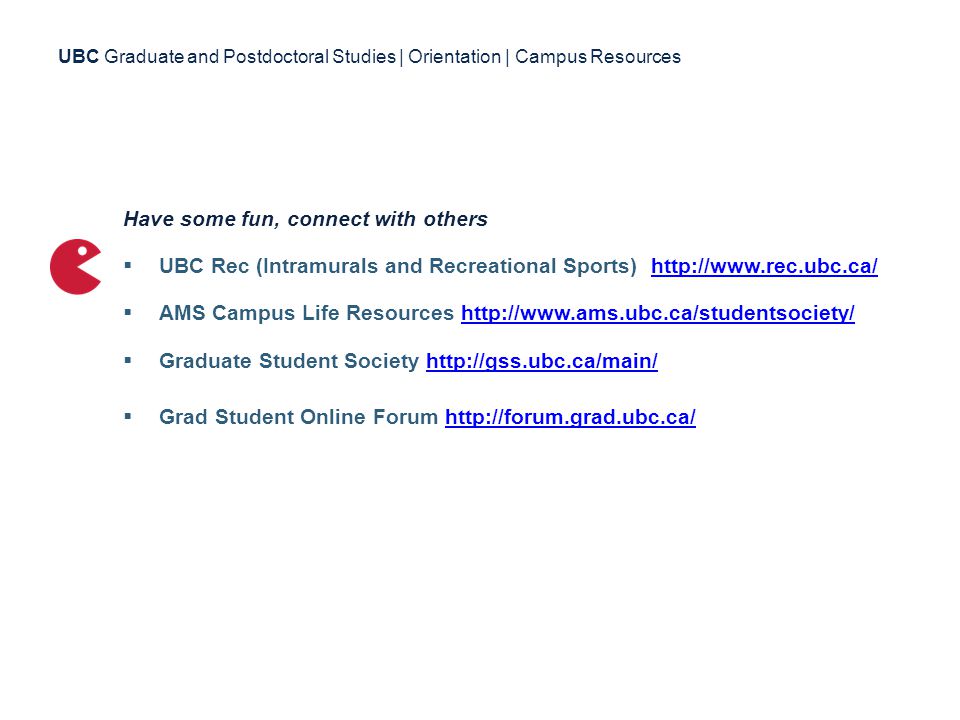
Task: Click the bullet beside AMS Campus Life
Action: point(128,312)
